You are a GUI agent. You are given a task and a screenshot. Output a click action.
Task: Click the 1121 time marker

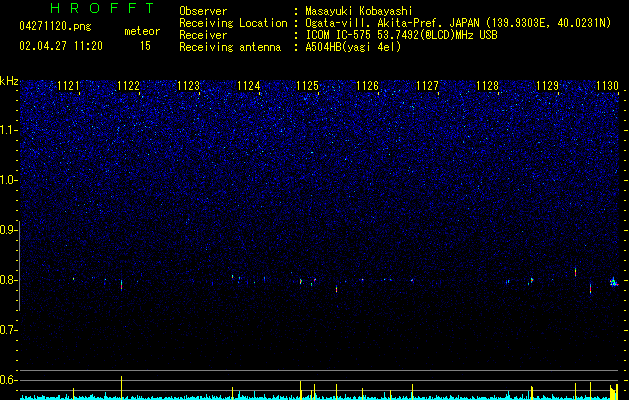pyautogui.click(x=69, y=86)
